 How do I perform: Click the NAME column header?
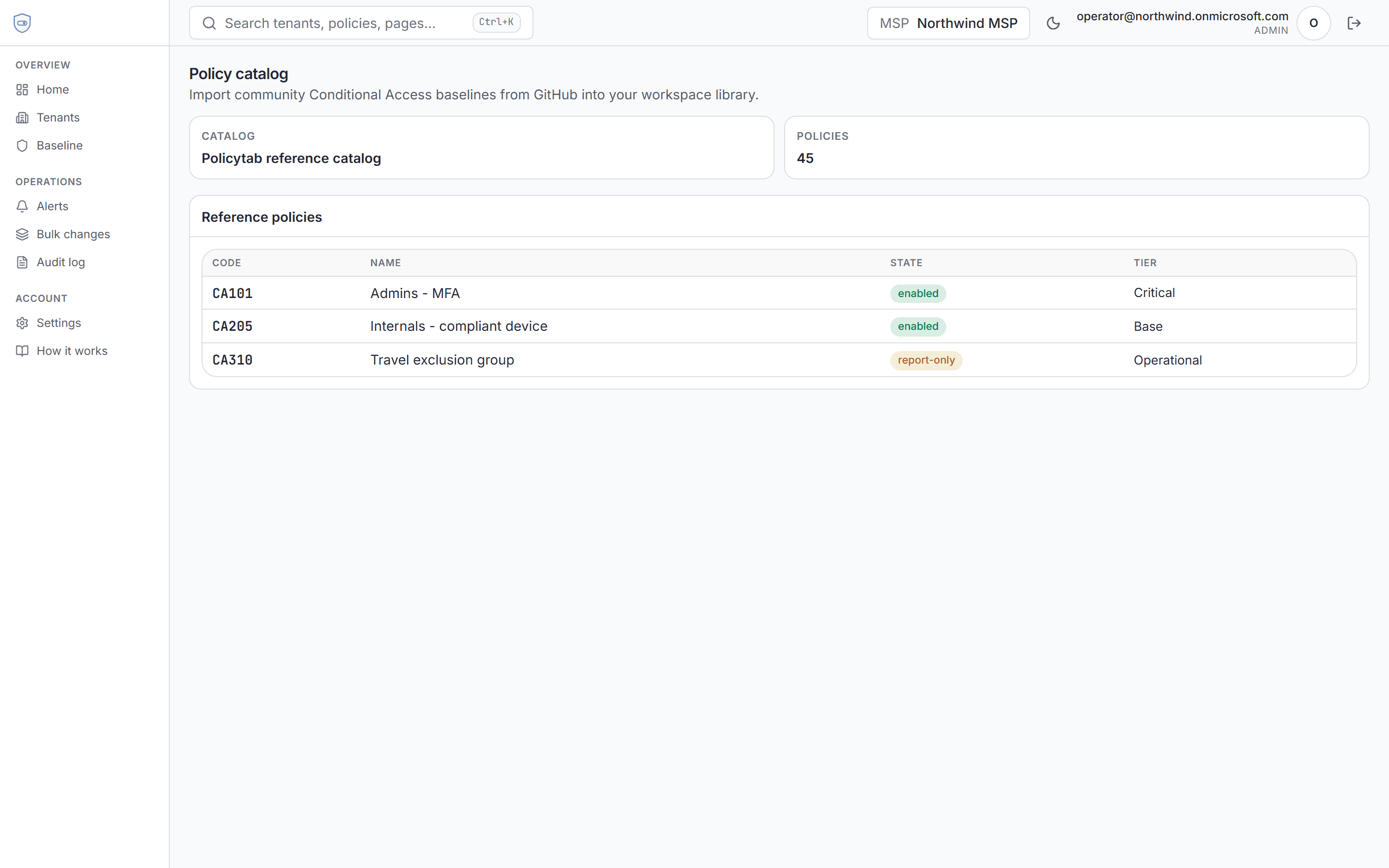tap(386, 263)
